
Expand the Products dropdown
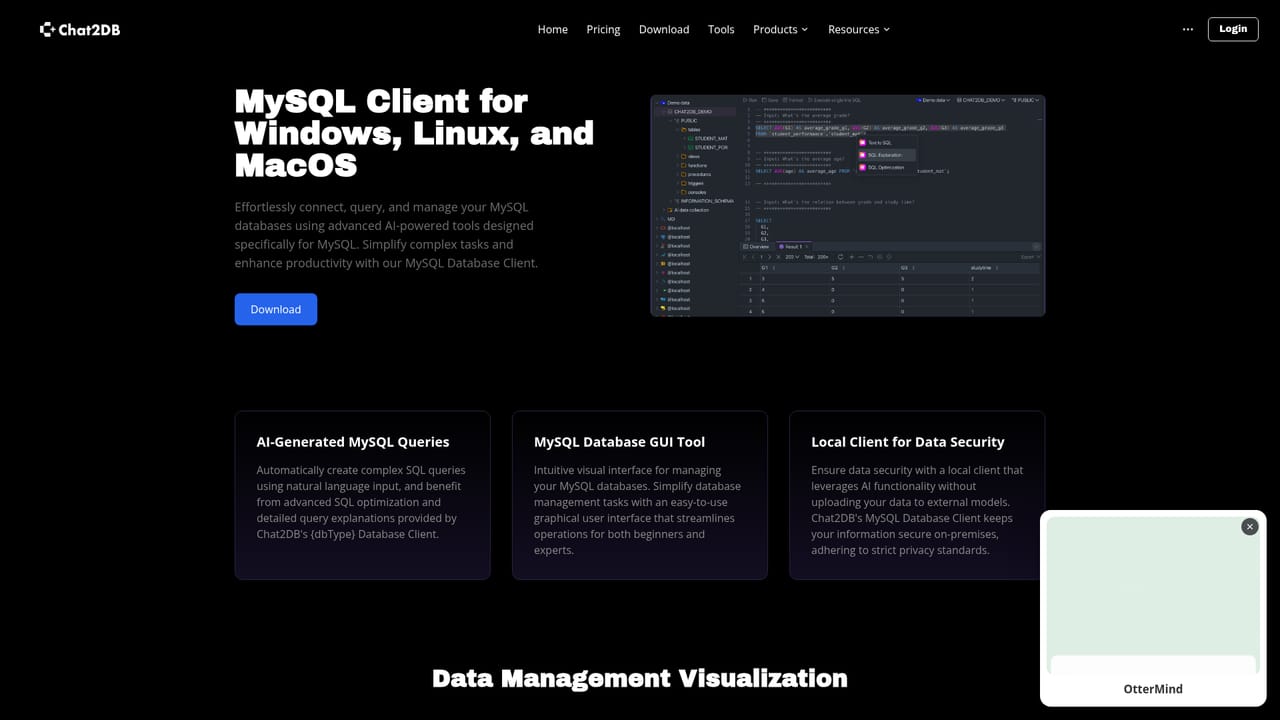pyautogui.click(x=780, y=29)
